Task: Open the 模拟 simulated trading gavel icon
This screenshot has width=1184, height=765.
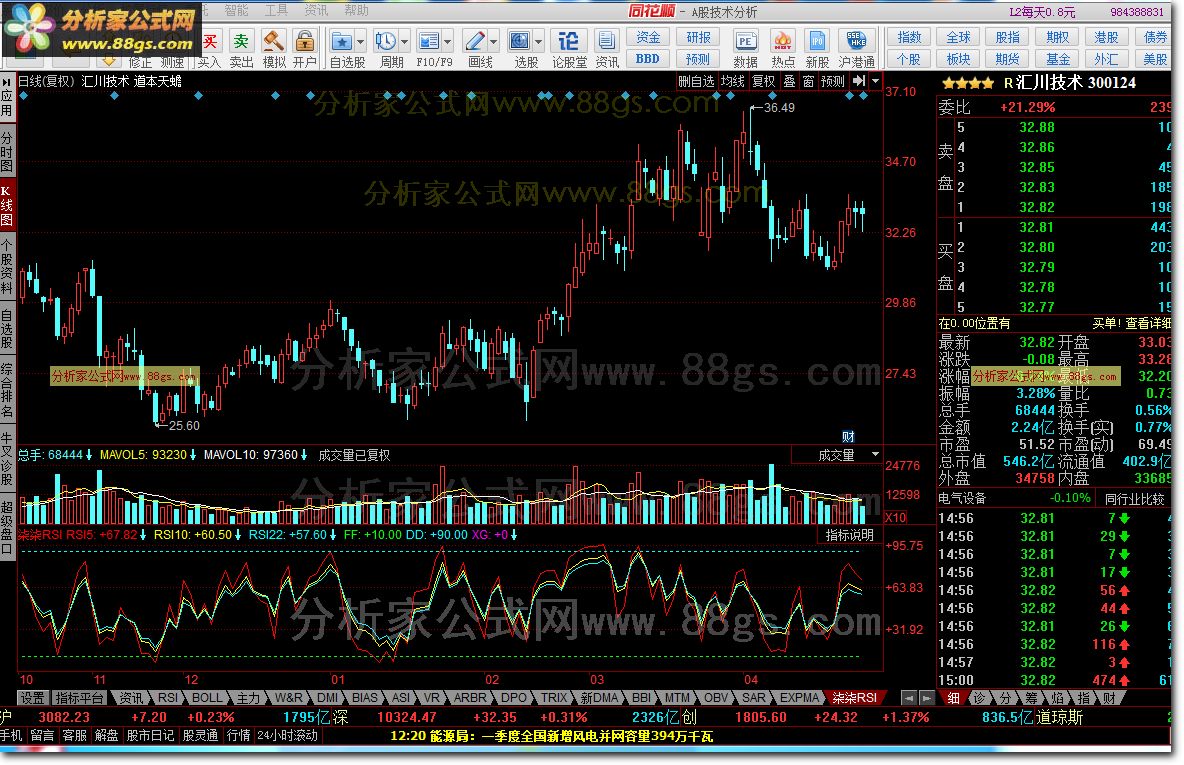Action: pos(273,42)
